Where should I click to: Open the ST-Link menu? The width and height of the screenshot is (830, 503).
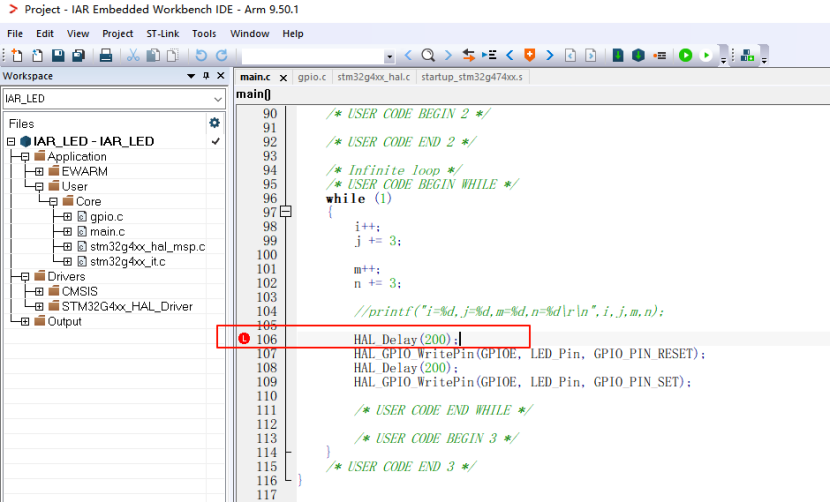(163, 33)
